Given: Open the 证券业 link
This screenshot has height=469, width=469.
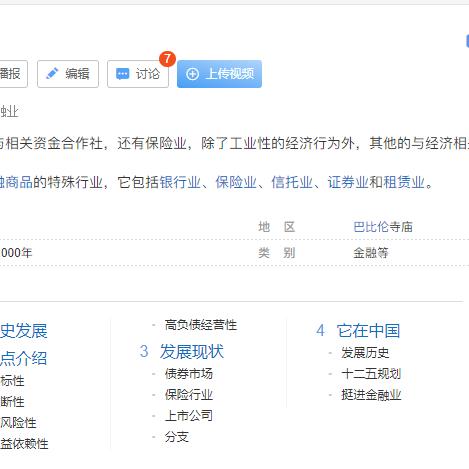Looking at the screenshot, I should pos(348,183).
